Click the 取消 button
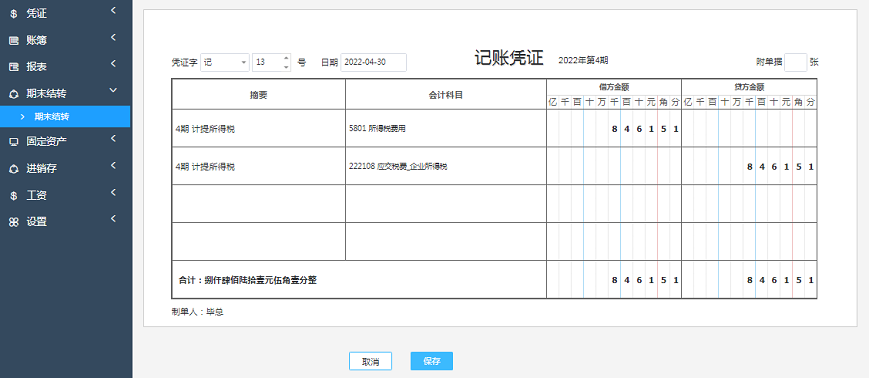This screenshot has height=378, width=869. tap(370, 361)
